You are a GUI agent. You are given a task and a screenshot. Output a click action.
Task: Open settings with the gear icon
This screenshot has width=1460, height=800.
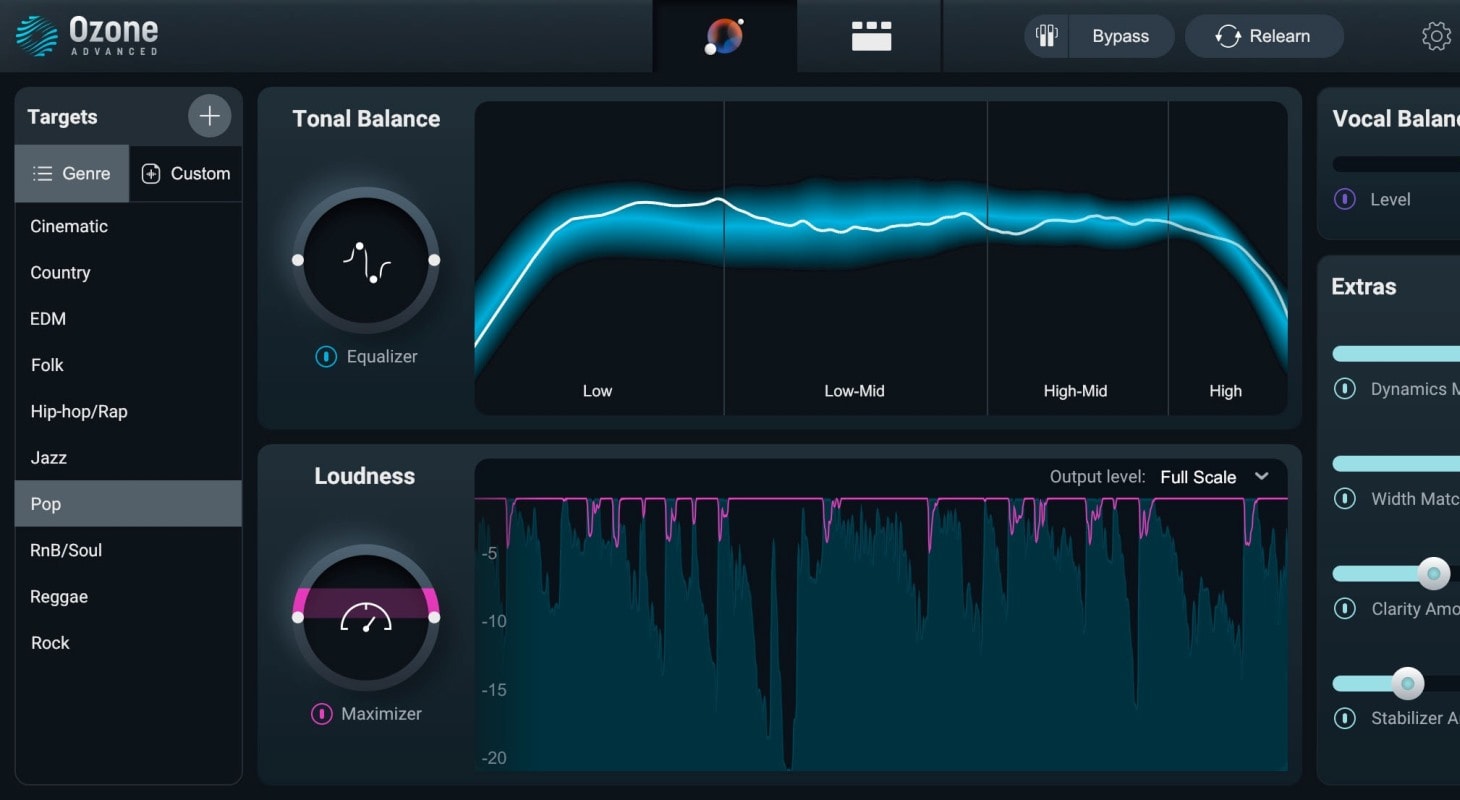tap(1436, 36)
